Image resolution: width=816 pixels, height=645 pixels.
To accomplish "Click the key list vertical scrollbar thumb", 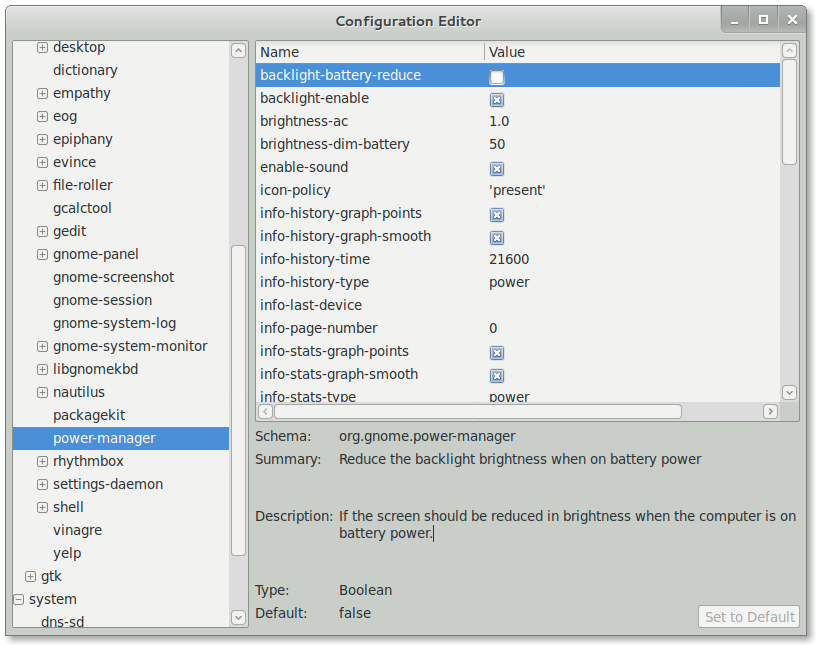I will click(789, 112).
